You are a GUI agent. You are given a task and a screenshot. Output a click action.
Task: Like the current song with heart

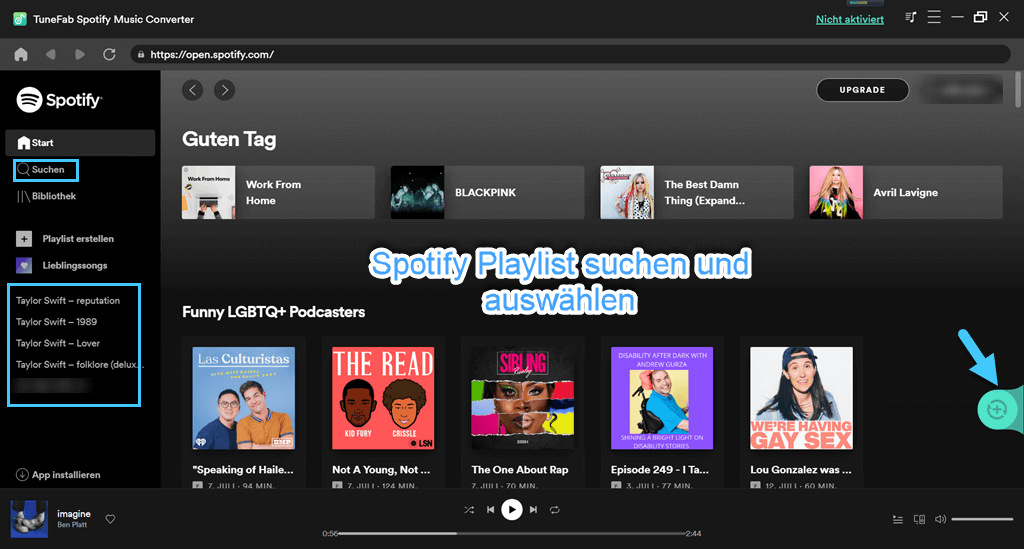pos(110,519)
